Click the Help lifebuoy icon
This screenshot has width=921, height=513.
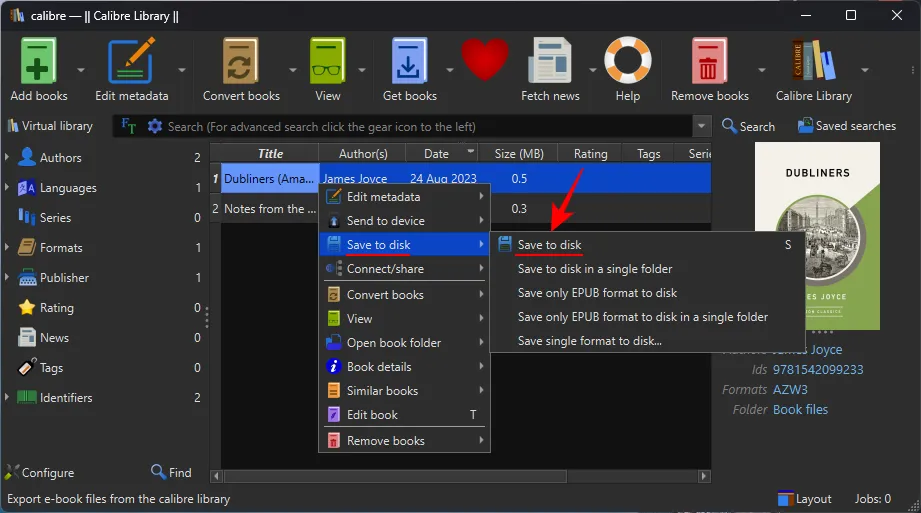(628, 60)
